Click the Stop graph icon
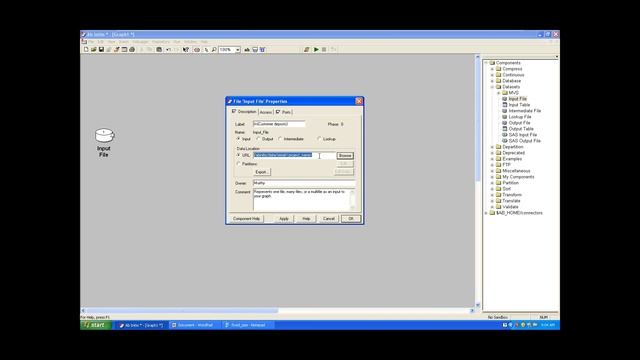 pyautogui.click(x=324, y=49)
